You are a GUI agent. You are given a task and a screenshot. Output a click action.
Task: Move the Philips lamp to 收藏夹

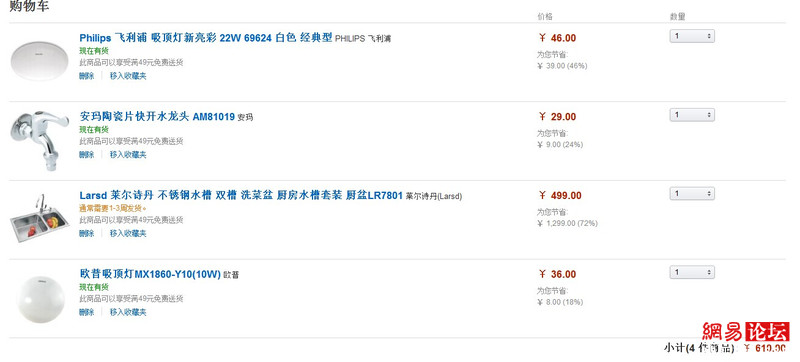[128, 76]
